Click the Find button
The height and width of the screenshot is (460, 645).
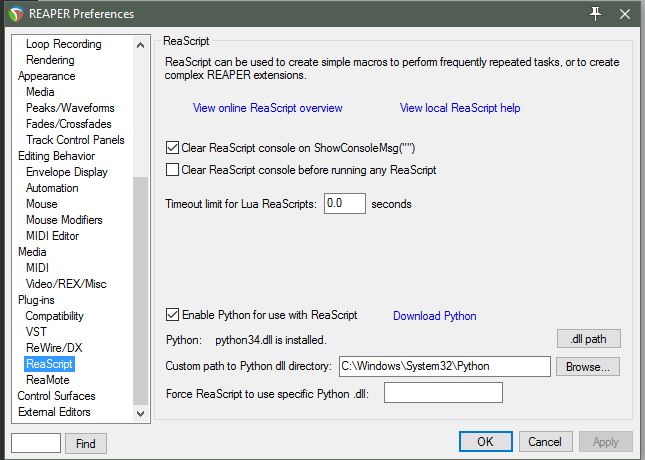[x=86, y=443]
